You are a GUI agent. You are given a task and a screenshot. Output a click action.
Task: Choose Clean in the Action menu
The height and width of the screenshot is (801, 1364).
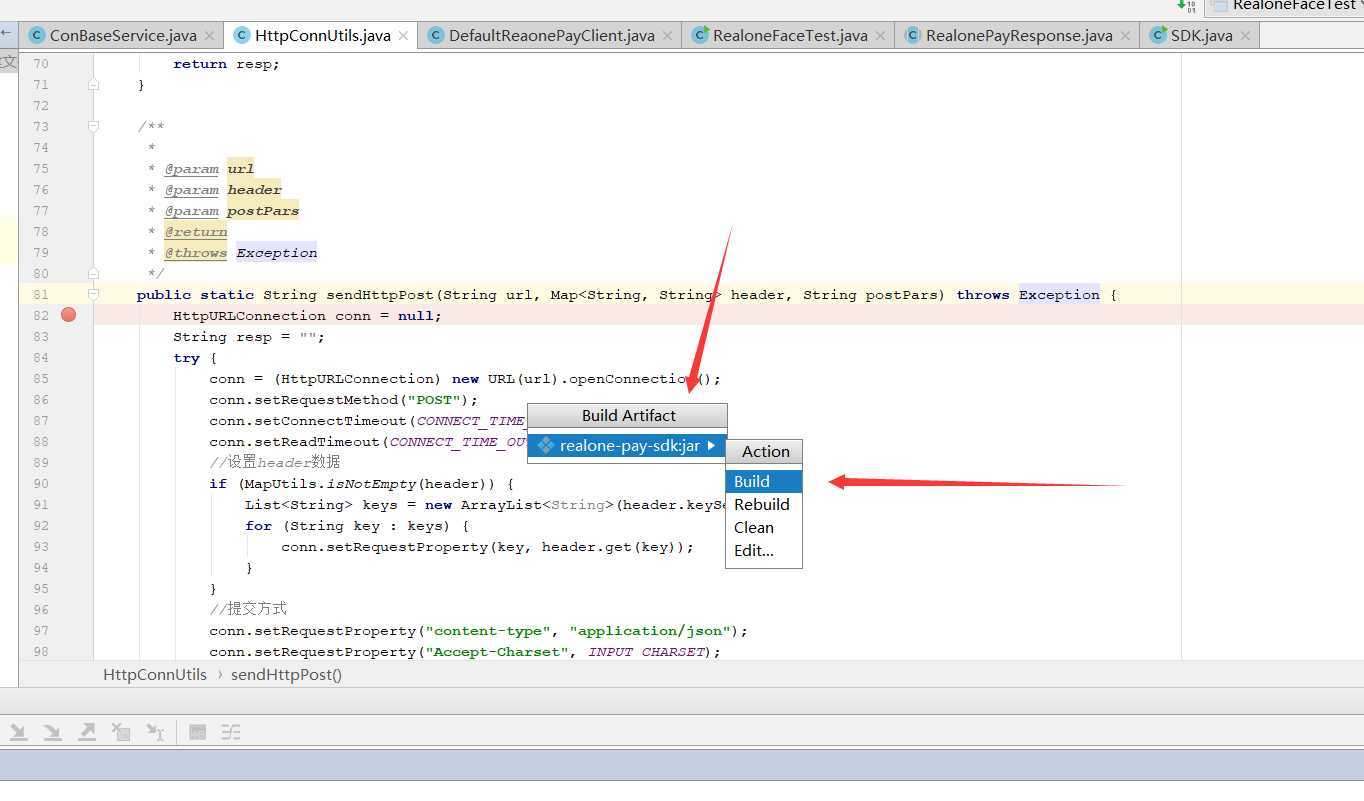(764, 527)
